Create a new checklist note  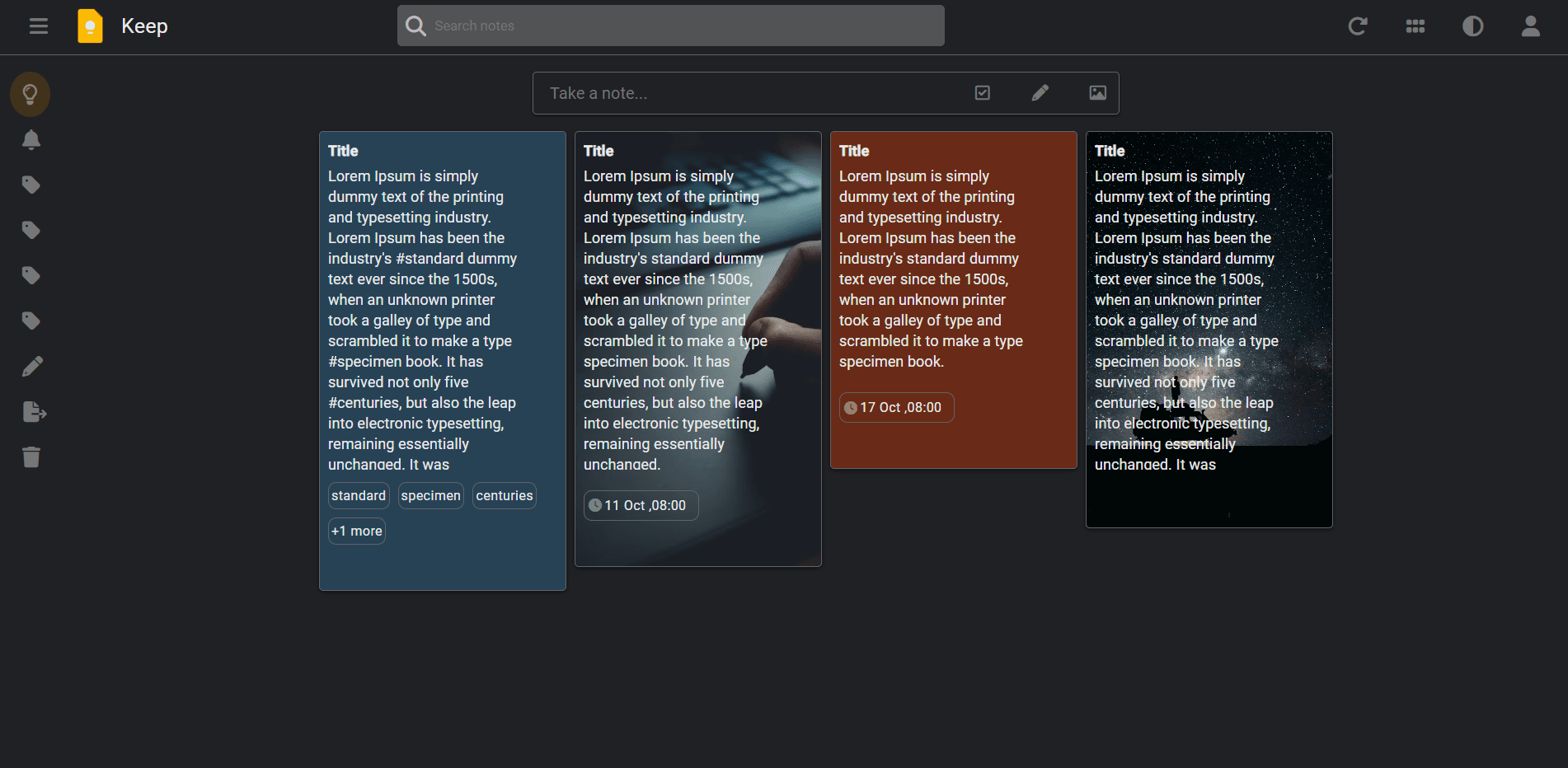click(x=983, y=93)
